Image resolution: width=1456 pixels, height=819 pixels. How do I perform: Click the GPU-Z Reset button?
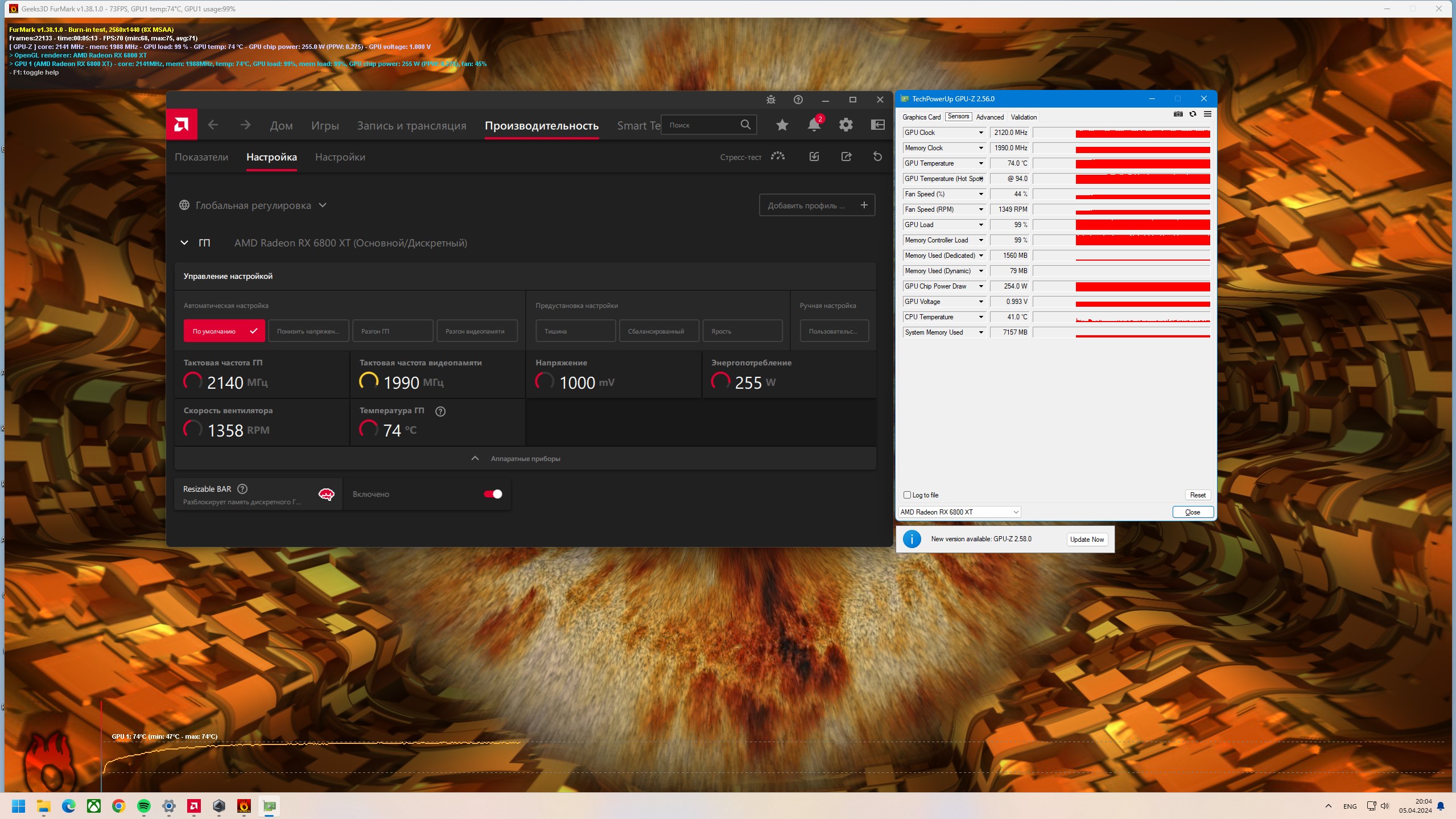tap(1198, 495)
